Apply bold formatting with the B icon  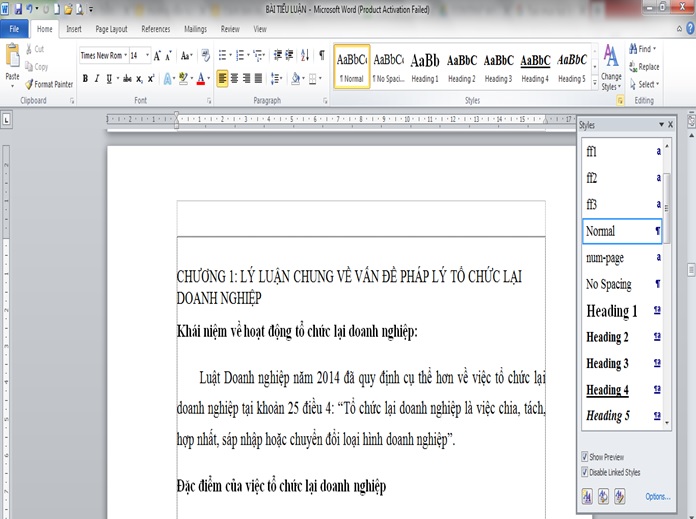click(85, 78)
